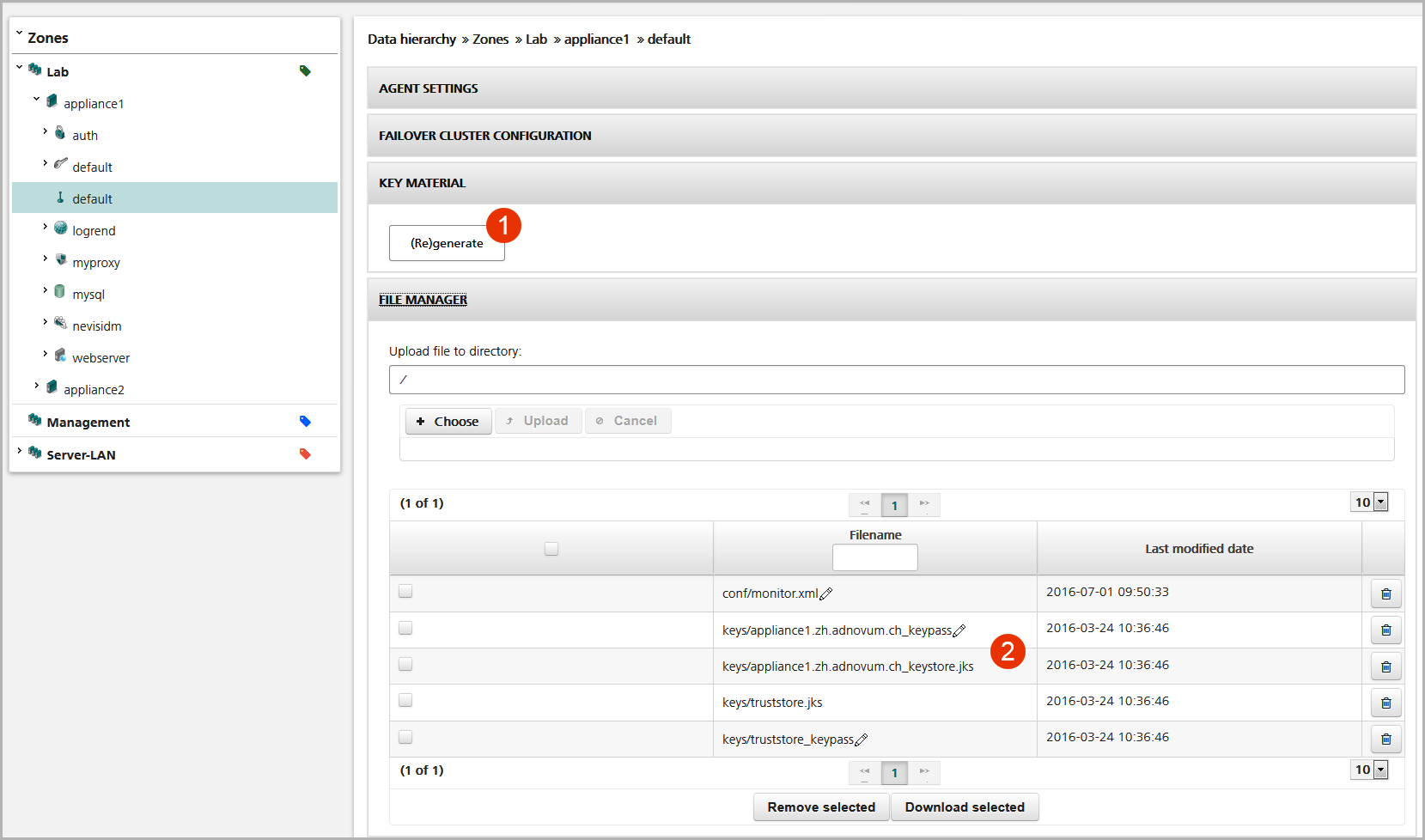
Task: Click the myproxy shield icon in tree
Action: [60, 259]
